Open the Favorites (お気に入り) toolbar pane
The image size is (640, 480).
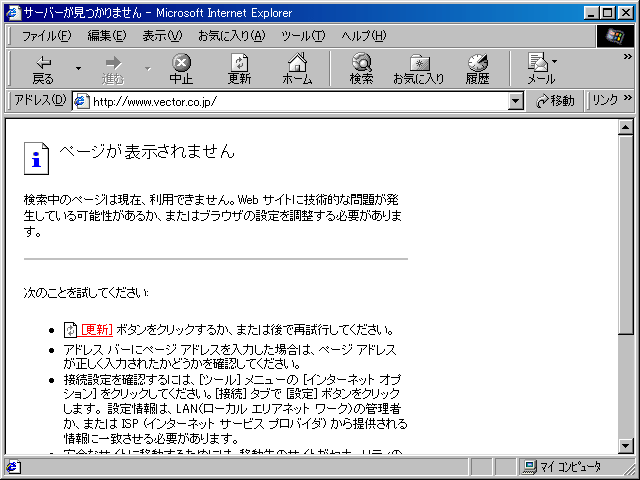[x=419, y=69]
